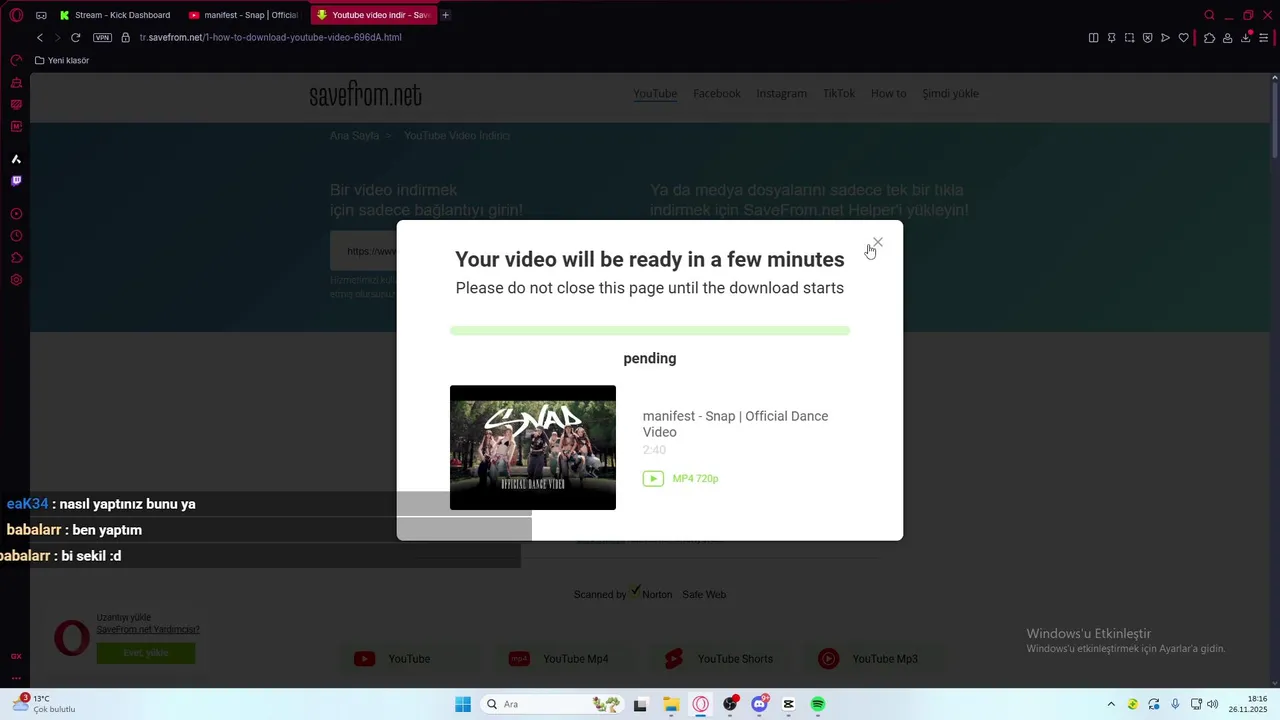This screenshot has height=720, width=1280.
Task: Open the YouTube nav menu item
Action: [655, 93]
